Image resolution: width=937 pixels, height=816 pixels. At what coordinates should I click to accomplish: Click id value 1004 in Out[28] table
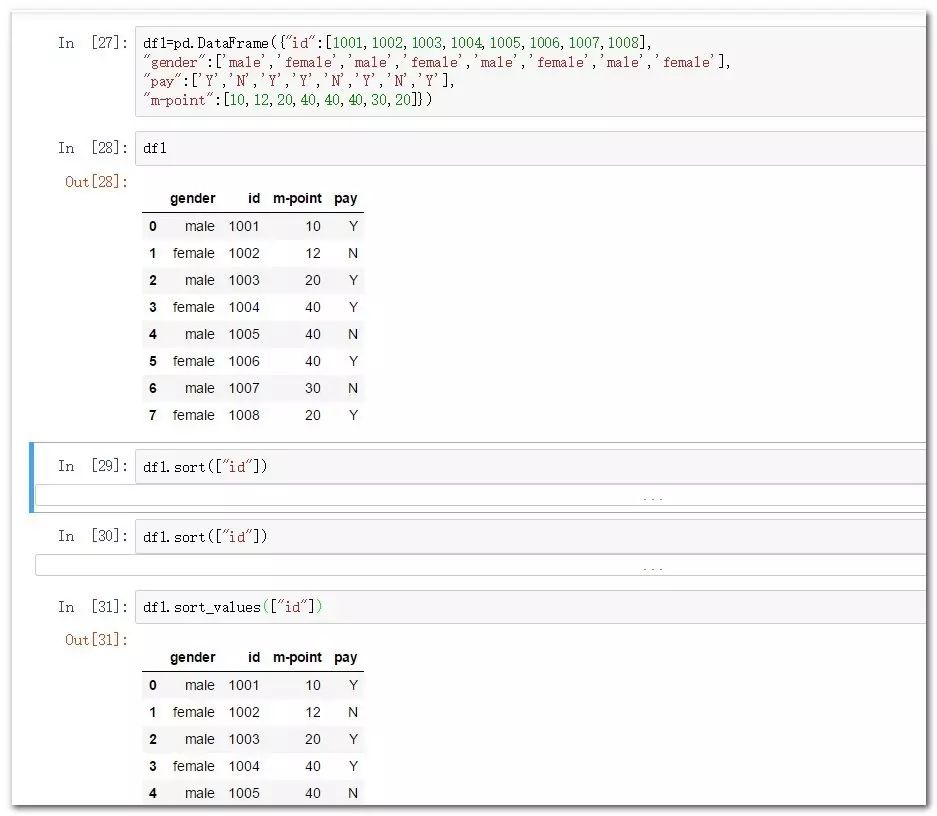click(x=244, y=307)
